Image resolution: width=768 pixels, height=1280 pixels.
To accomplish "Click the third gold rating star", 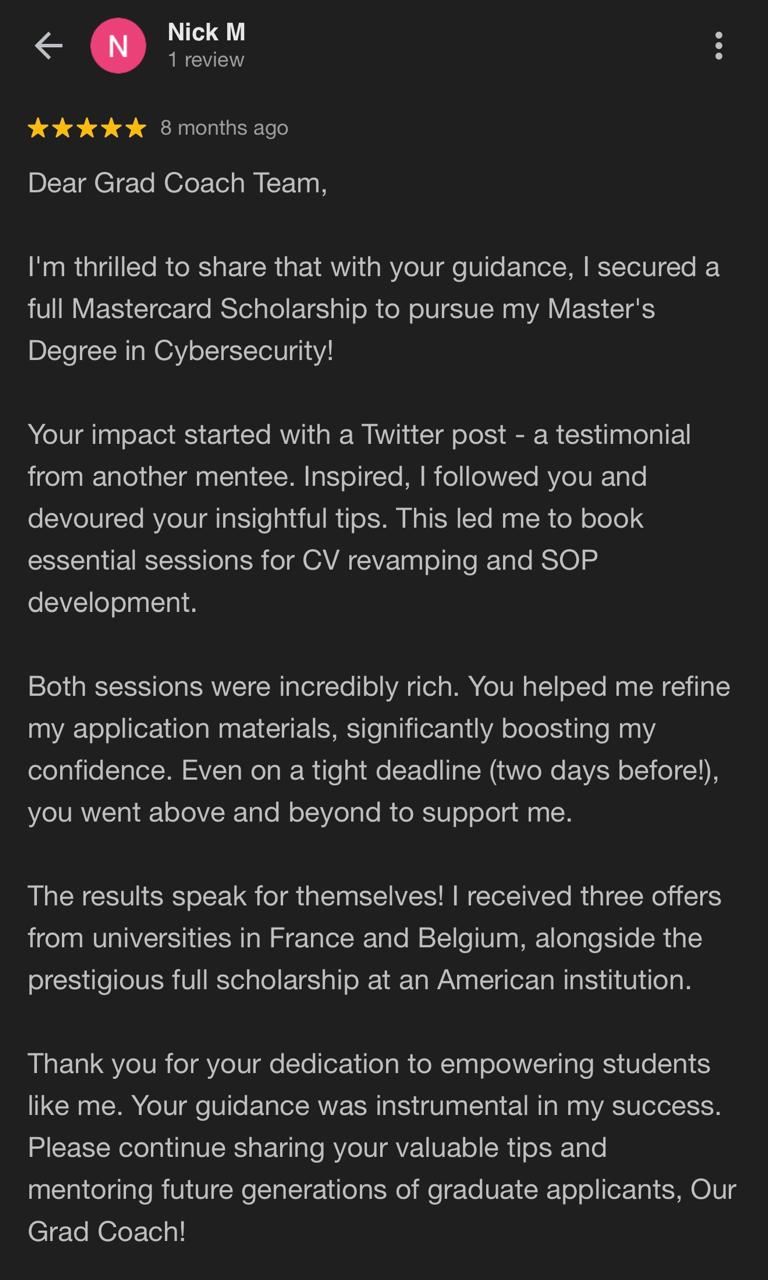I will pyautogui.click(x=87, y=128).
